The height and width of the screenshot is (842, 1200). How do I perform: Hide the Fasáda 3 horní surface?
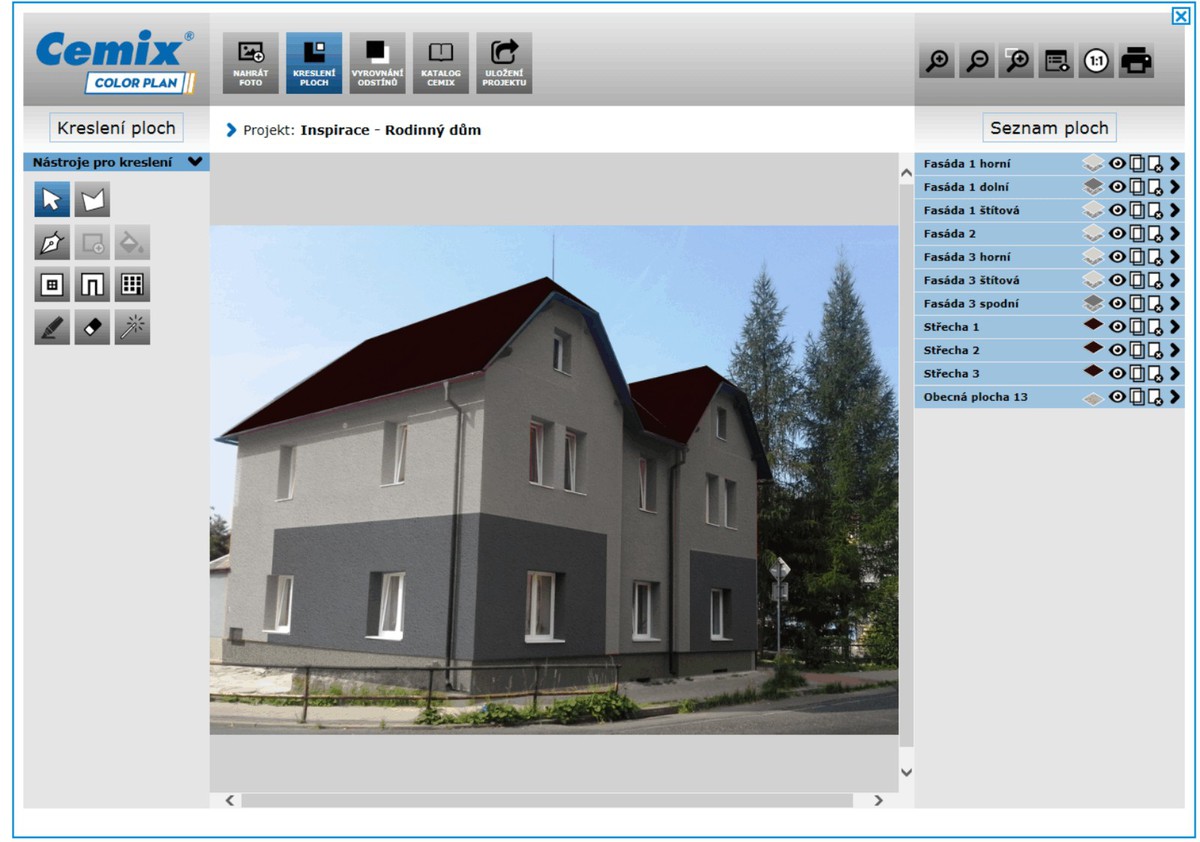click(1118, 257)
